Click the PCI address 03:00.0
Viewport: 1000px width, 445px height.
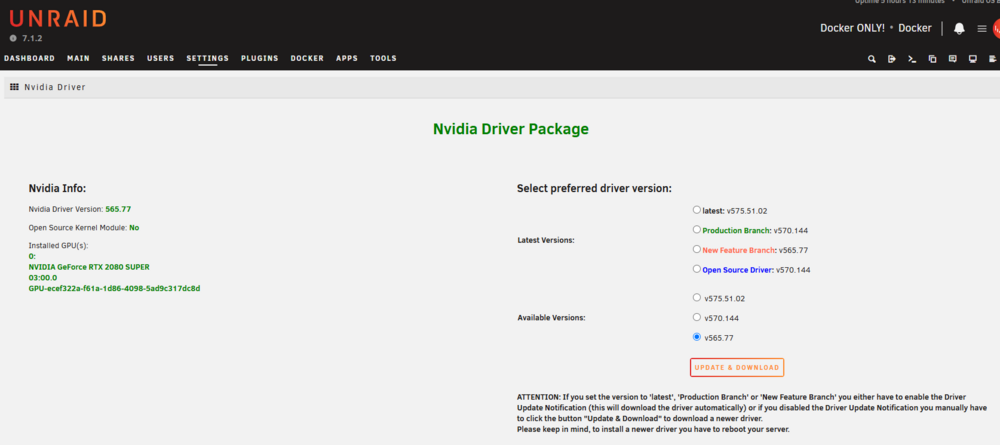[43, 278]
